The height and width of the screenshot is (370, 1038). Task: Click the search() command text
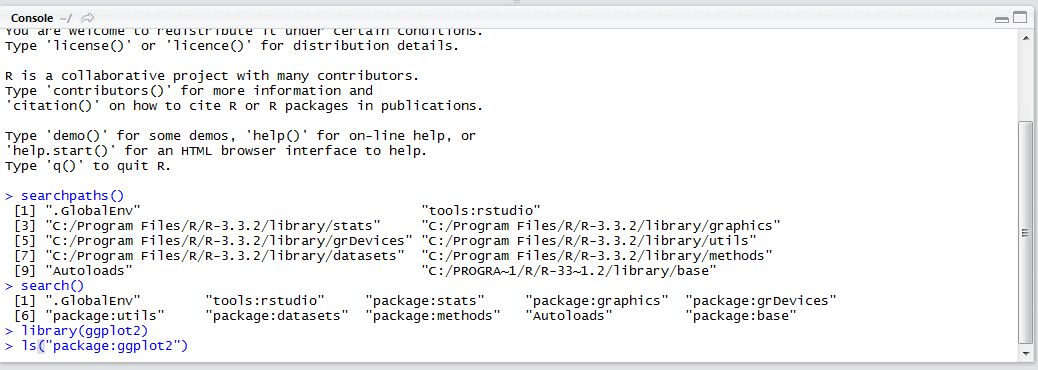click(53, 286)
